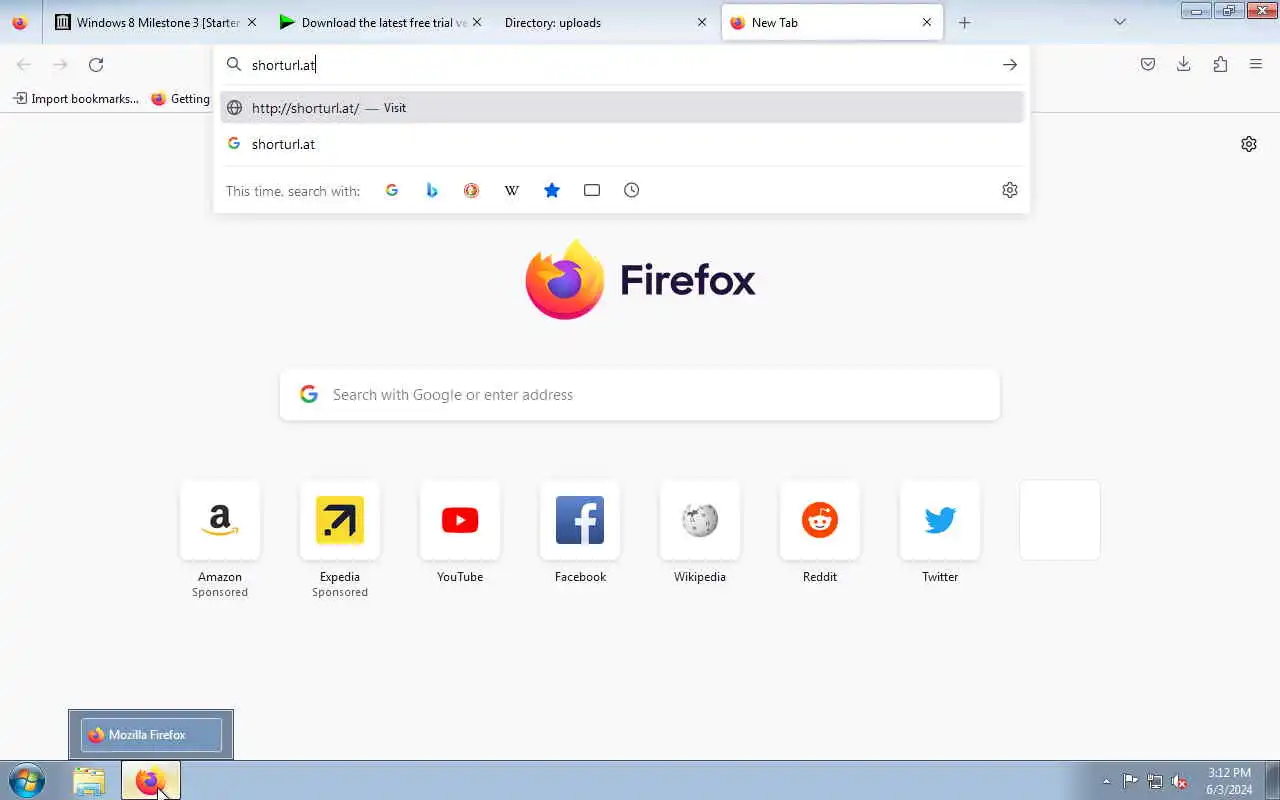The image size is (1280, 800).
Task: Open a new tab with plus button
Action: pos(964,22)
